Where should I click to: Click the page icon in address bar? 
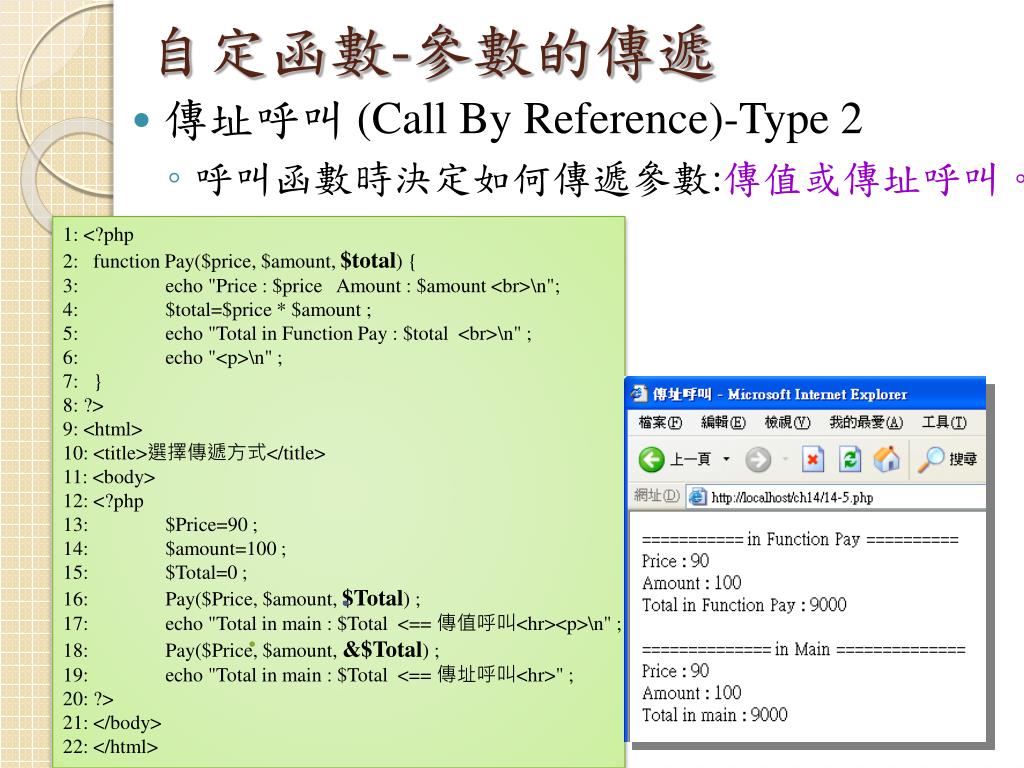pos(697,496)
